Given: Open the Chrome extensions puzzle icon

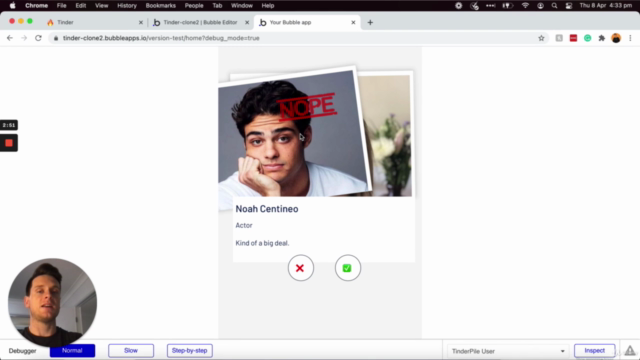Looking at the screenshot, I should 602,38.
